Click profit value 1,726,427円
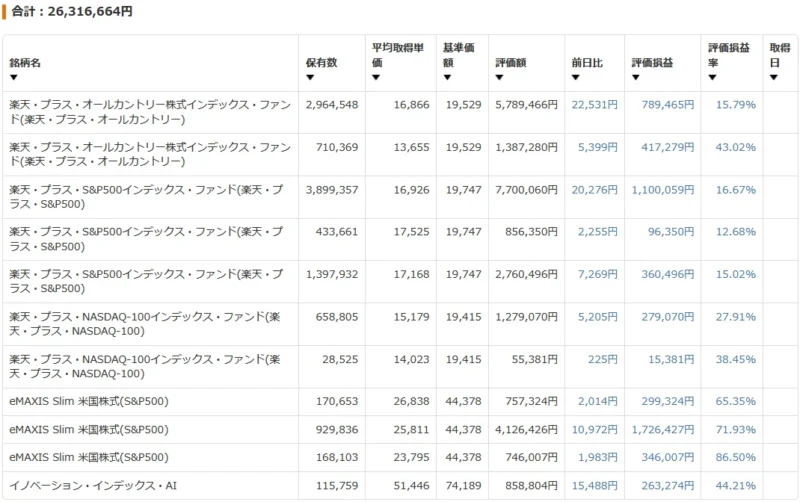 pyautogui.click(x=663, y=430)
